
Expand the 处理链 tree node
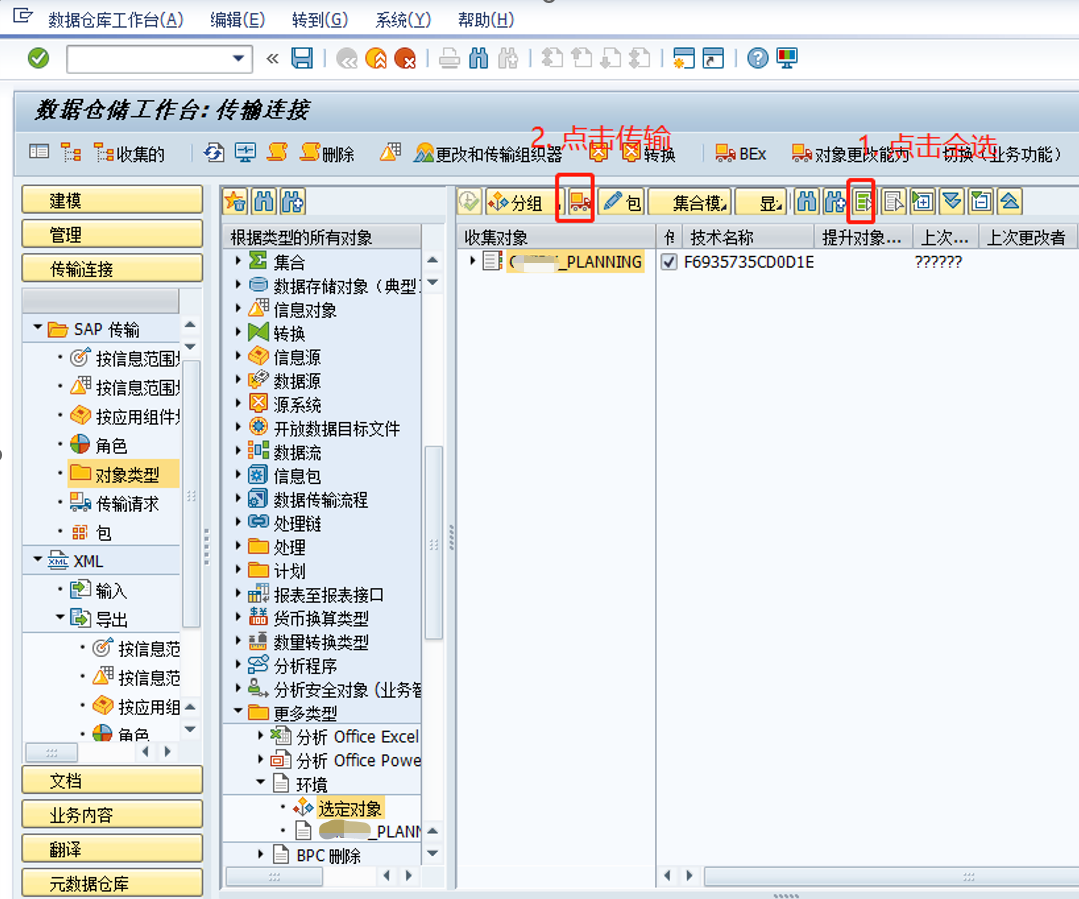(x=238, y=522)
